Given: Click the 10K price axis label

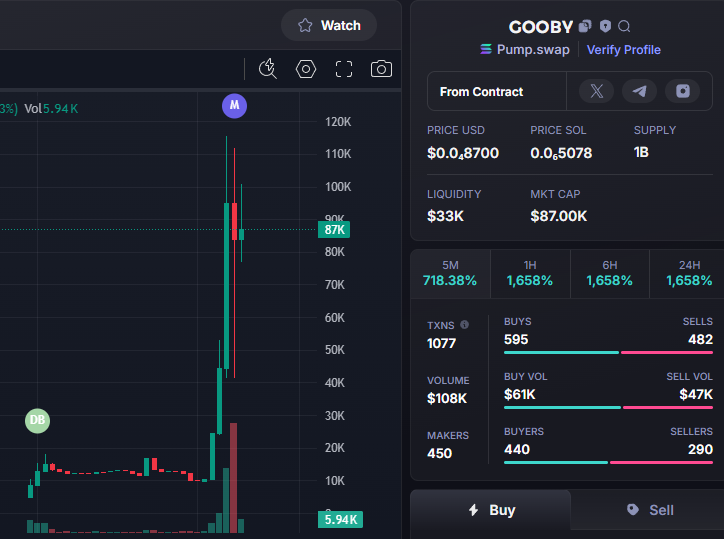Looking at the screenshot, I should click(x=335, y=481).
